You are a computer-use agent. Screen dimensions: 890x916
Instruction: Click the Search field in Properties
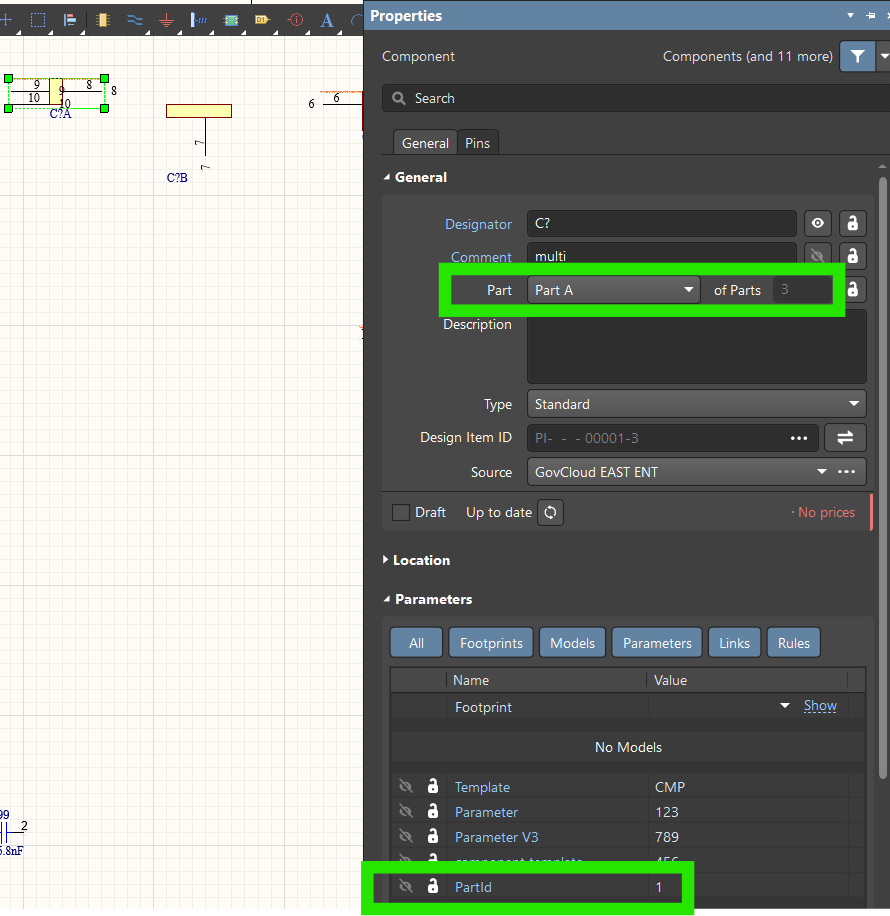637,98
